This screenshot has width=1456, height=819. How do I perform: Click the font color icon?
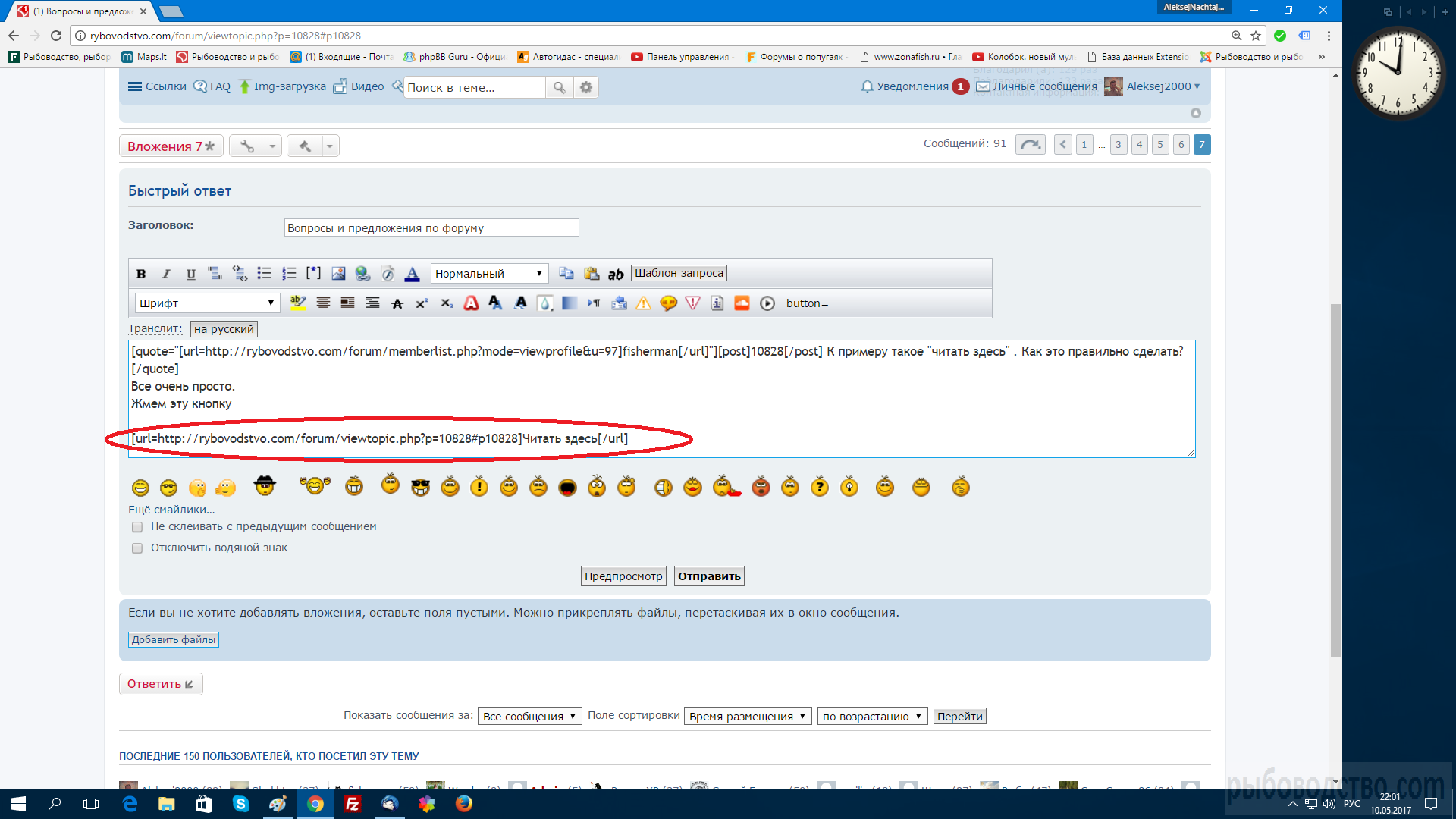(412, 274)
